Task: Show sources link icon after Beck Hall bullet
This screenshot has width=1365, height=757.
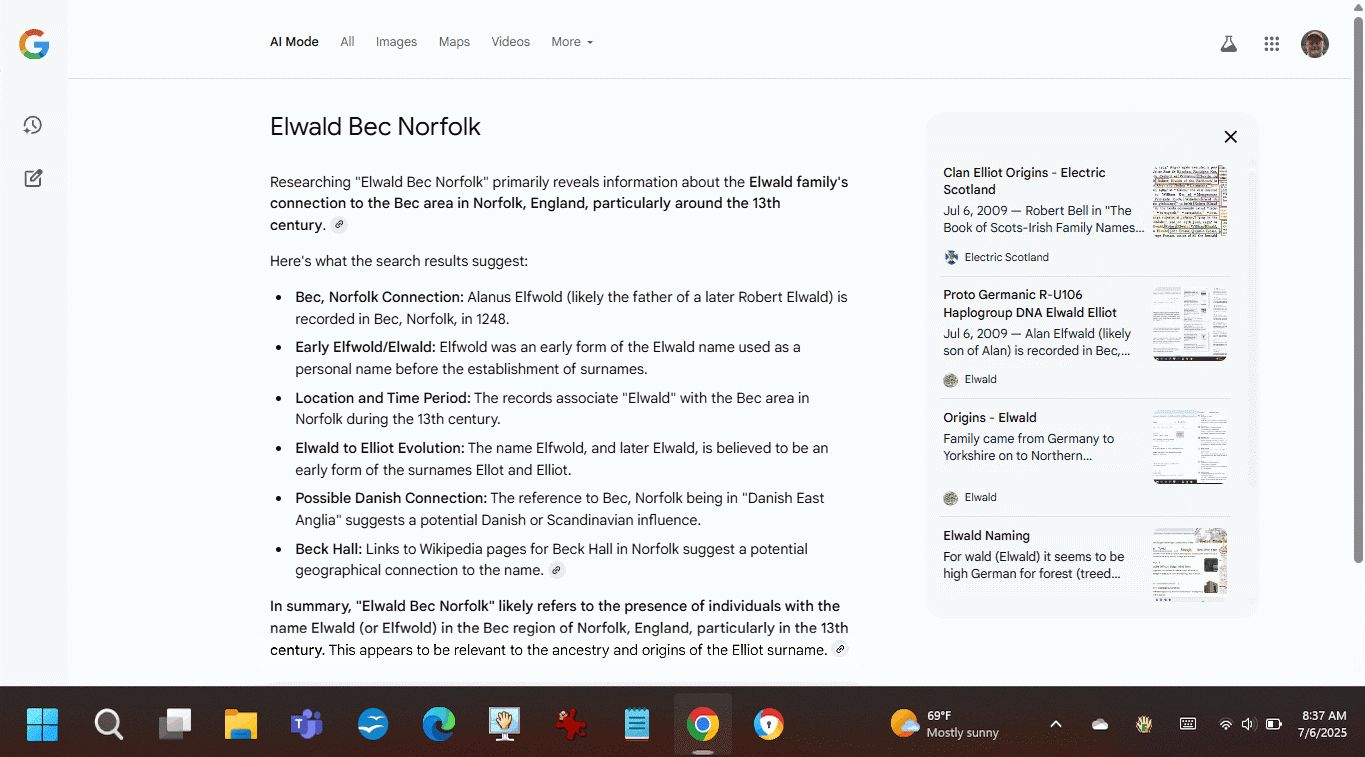Action: tap(557, 571)
